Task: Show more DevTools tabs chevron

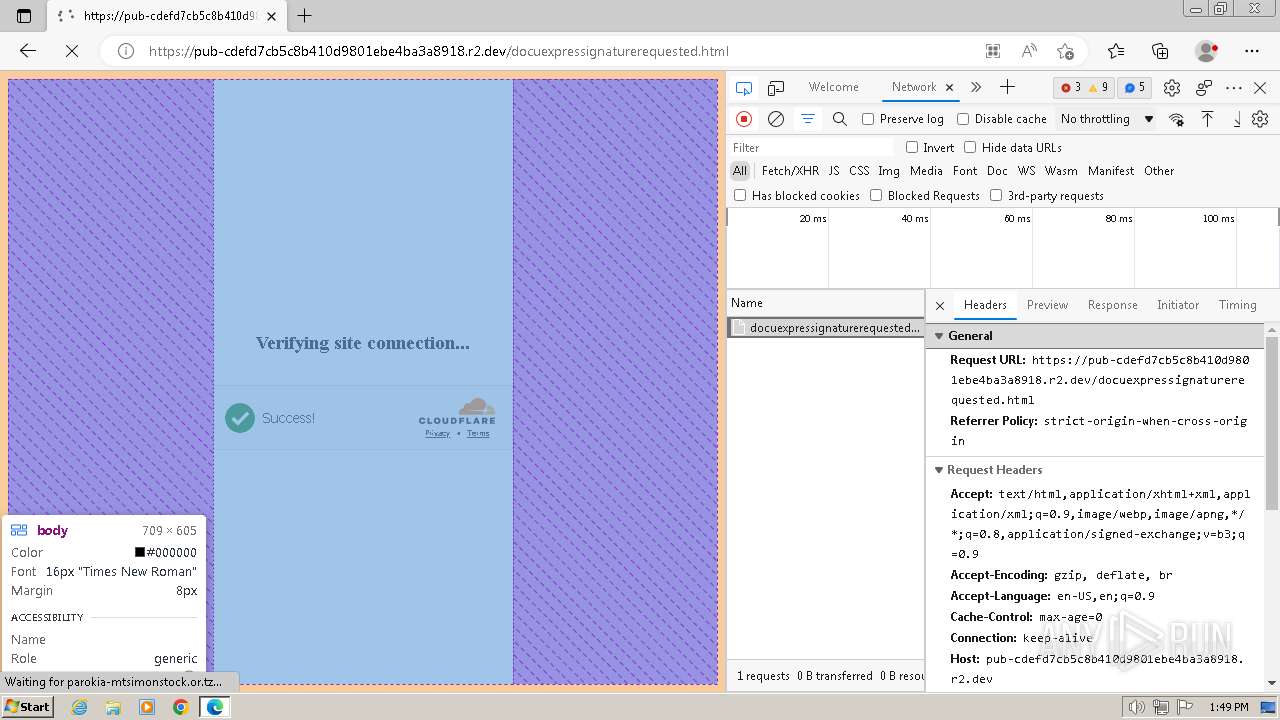Action: tap(976, 87)
